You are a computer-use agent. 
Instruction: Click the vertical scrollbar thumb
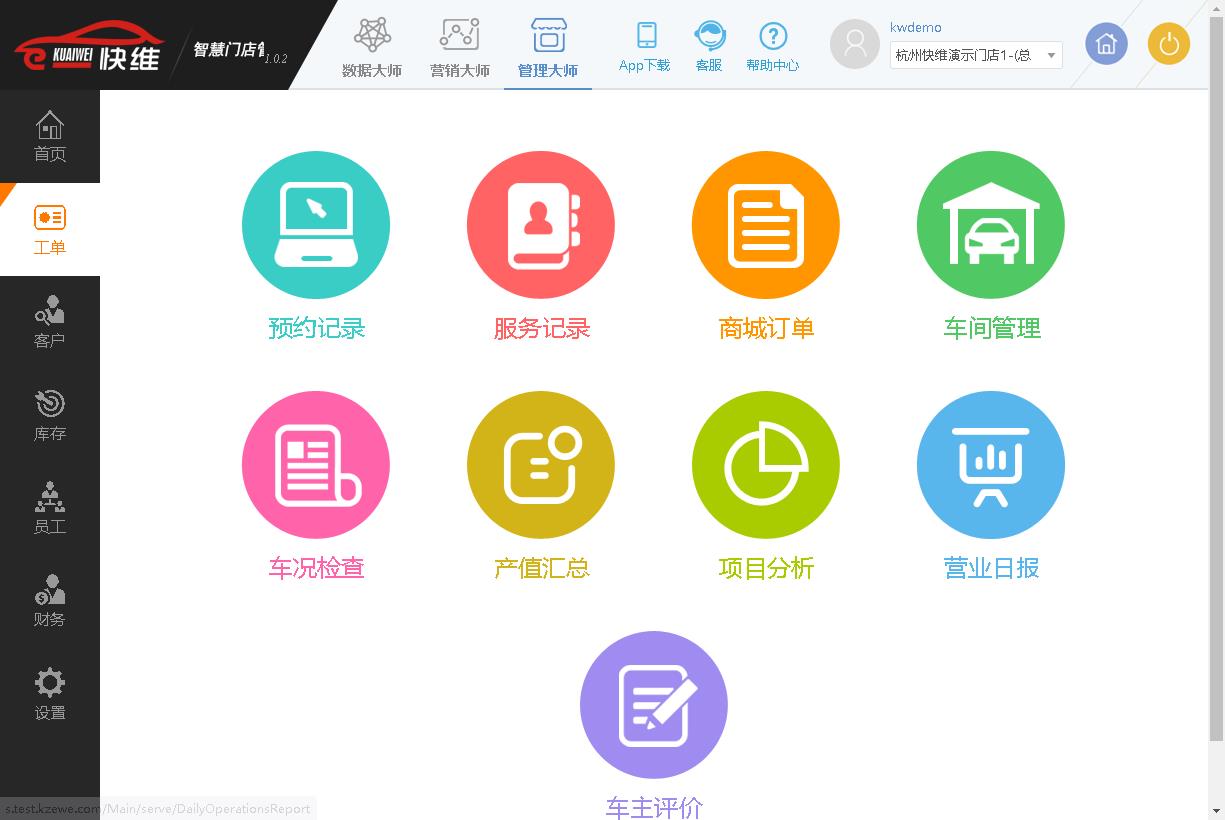tap(1216, 378)
